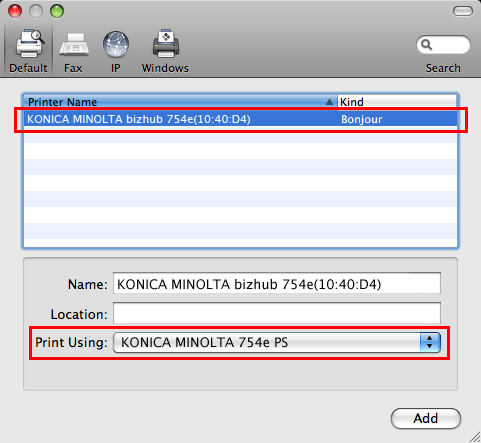This screenshot has width=481, height=443.
Task: Click the green zoom window button
Action: coord(57,11)
